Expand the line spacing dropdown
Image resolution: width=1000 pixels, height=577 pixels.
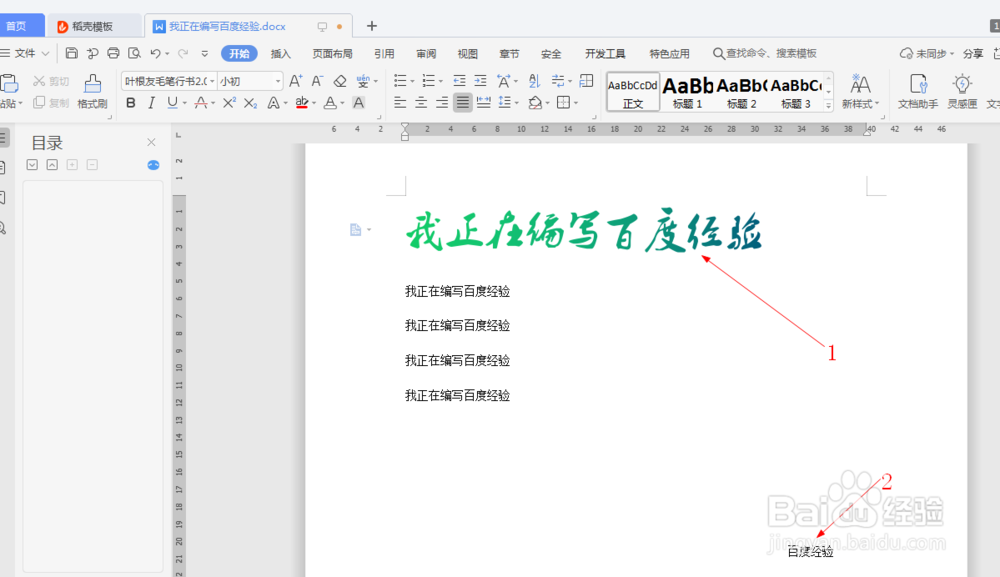pos(517,103)
